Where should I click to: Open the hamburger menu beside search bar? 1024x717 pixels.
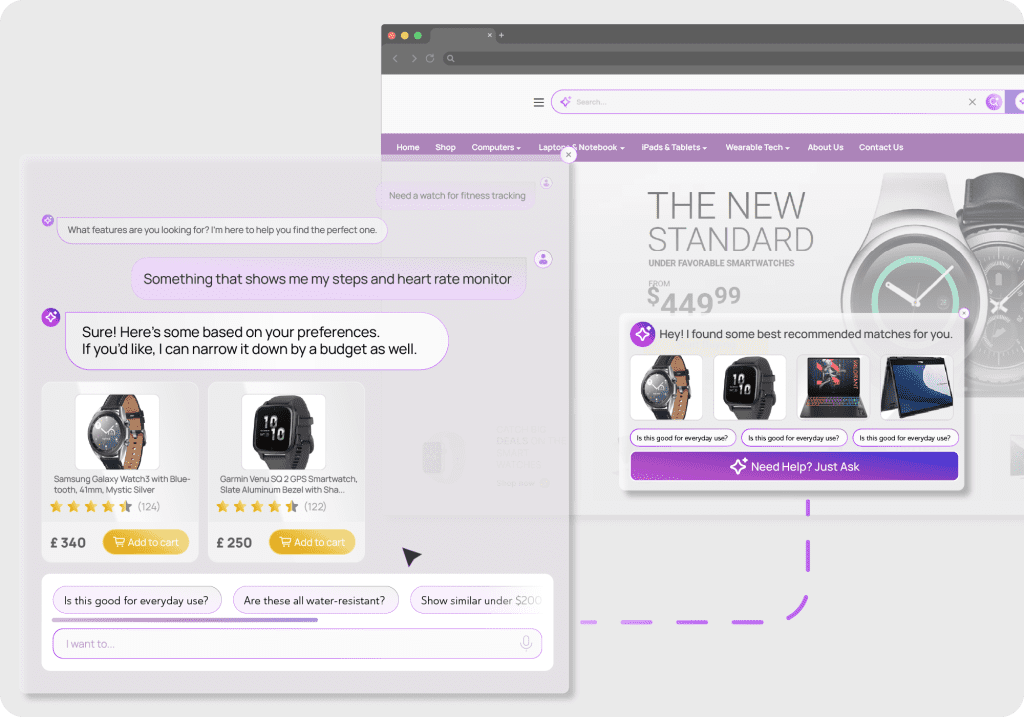pos(539,103)
